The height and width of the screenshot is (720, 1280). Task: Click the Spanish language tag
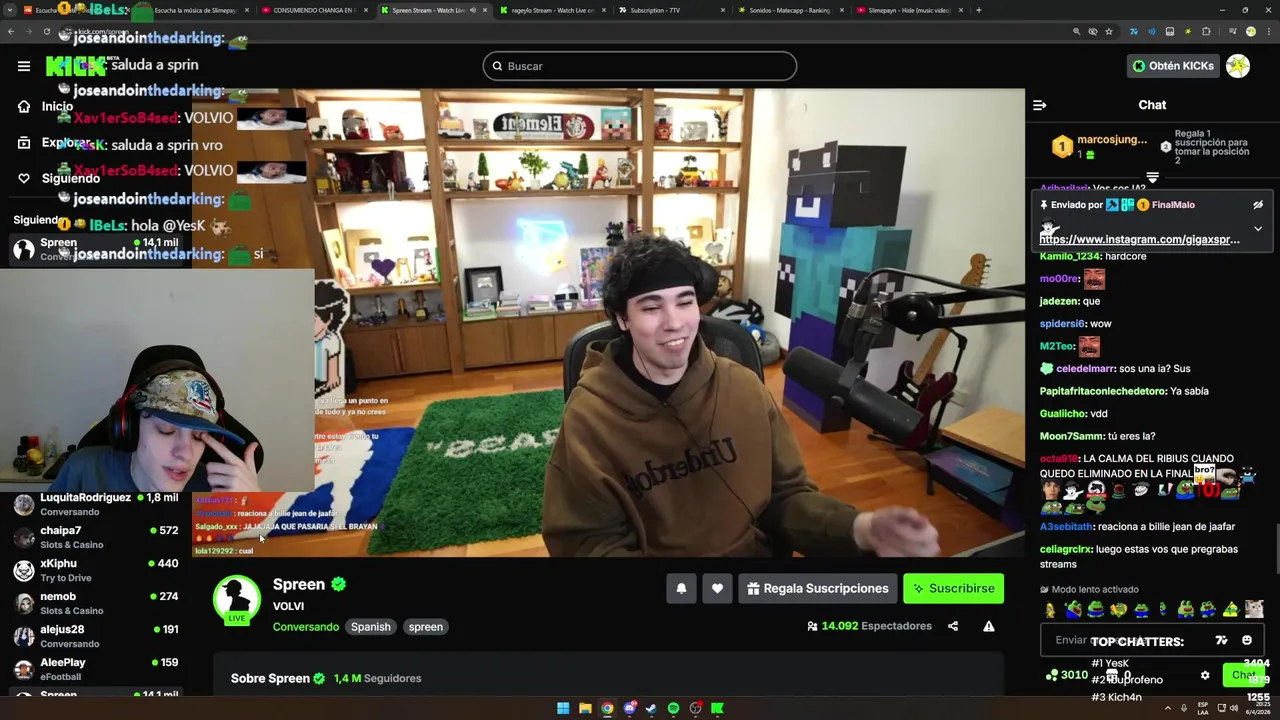click(x=370, y=627)
